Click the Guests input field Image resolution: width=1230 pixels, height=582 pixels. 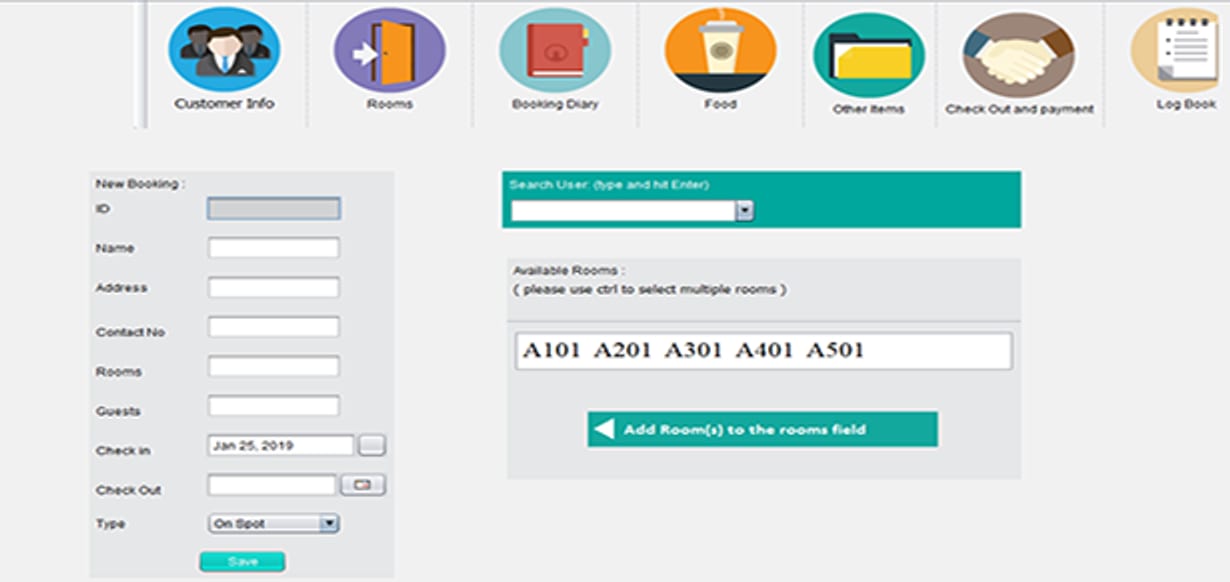(x=274, y=406)
